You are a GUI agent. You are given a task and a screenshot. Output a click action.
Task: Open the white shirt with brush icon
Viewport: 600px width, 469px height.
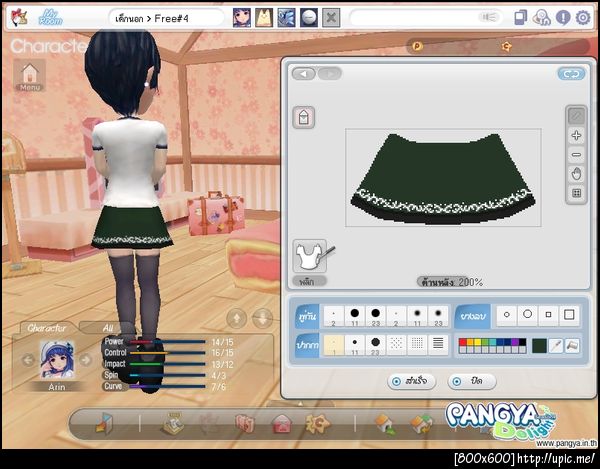[312, 256]
